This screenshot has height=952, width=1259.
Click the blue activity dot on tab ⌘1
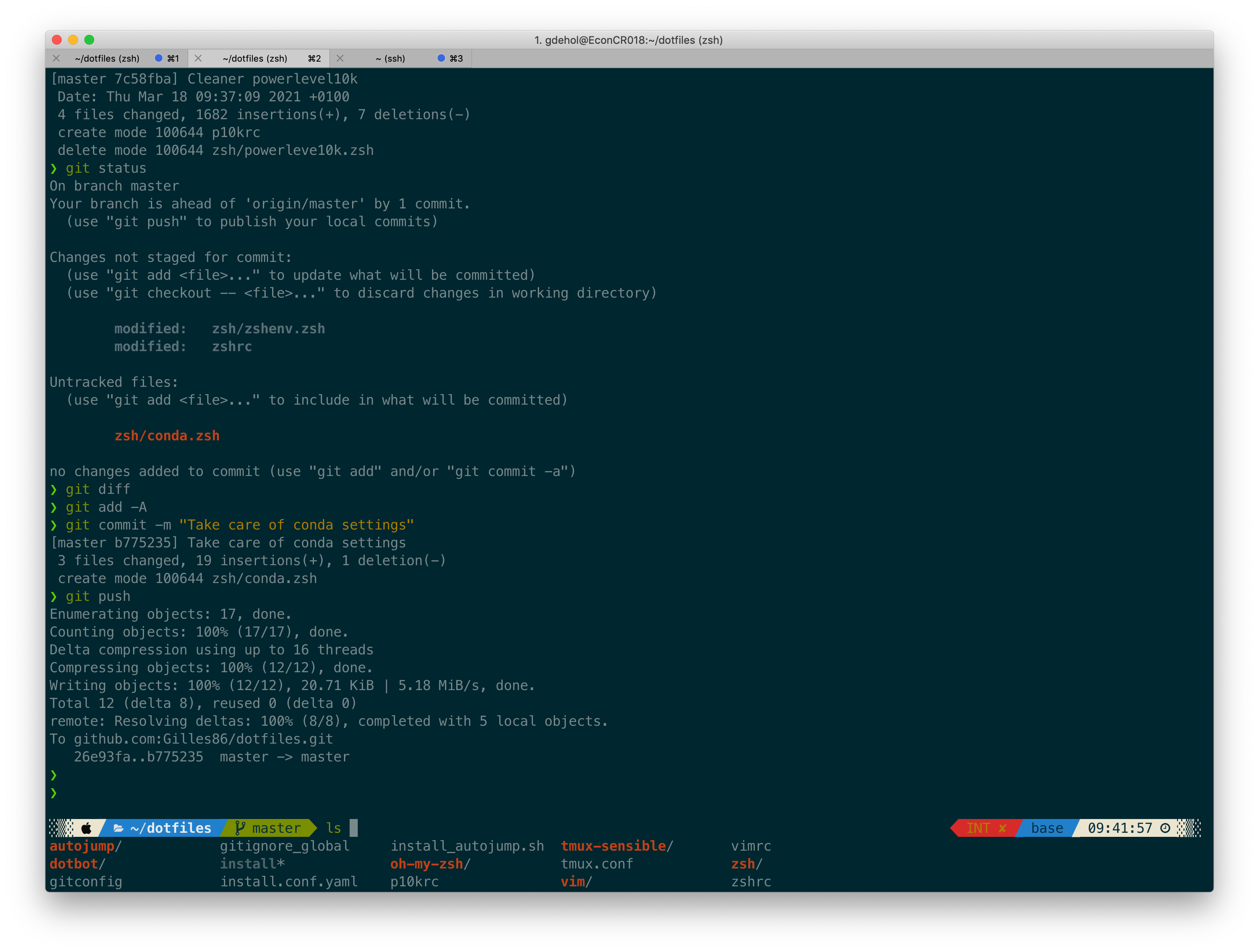[x=159, y=58]
